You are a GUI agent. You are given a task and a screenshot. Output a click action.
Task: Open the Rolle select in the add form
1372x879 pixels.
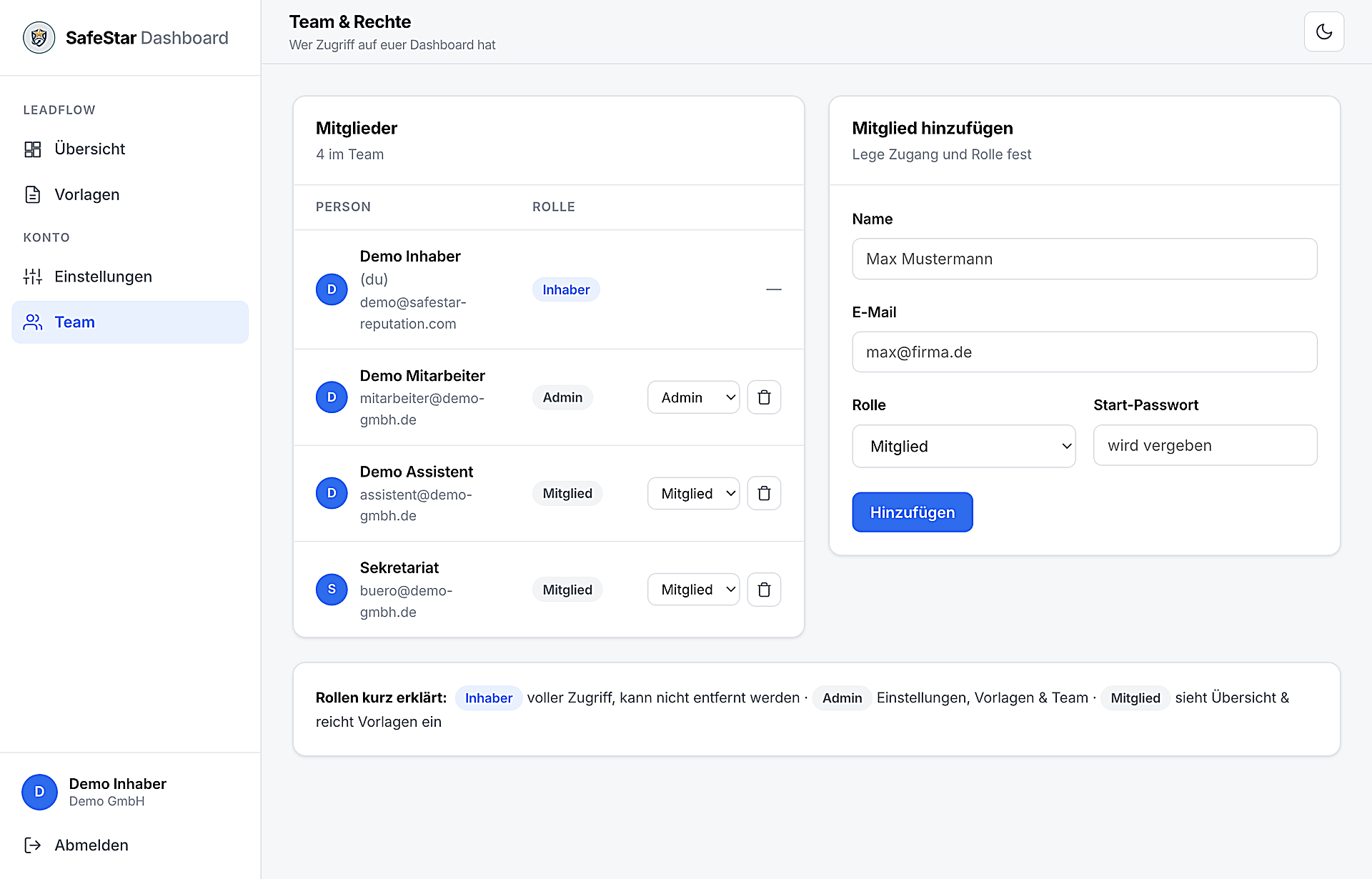tap(963, 446)
